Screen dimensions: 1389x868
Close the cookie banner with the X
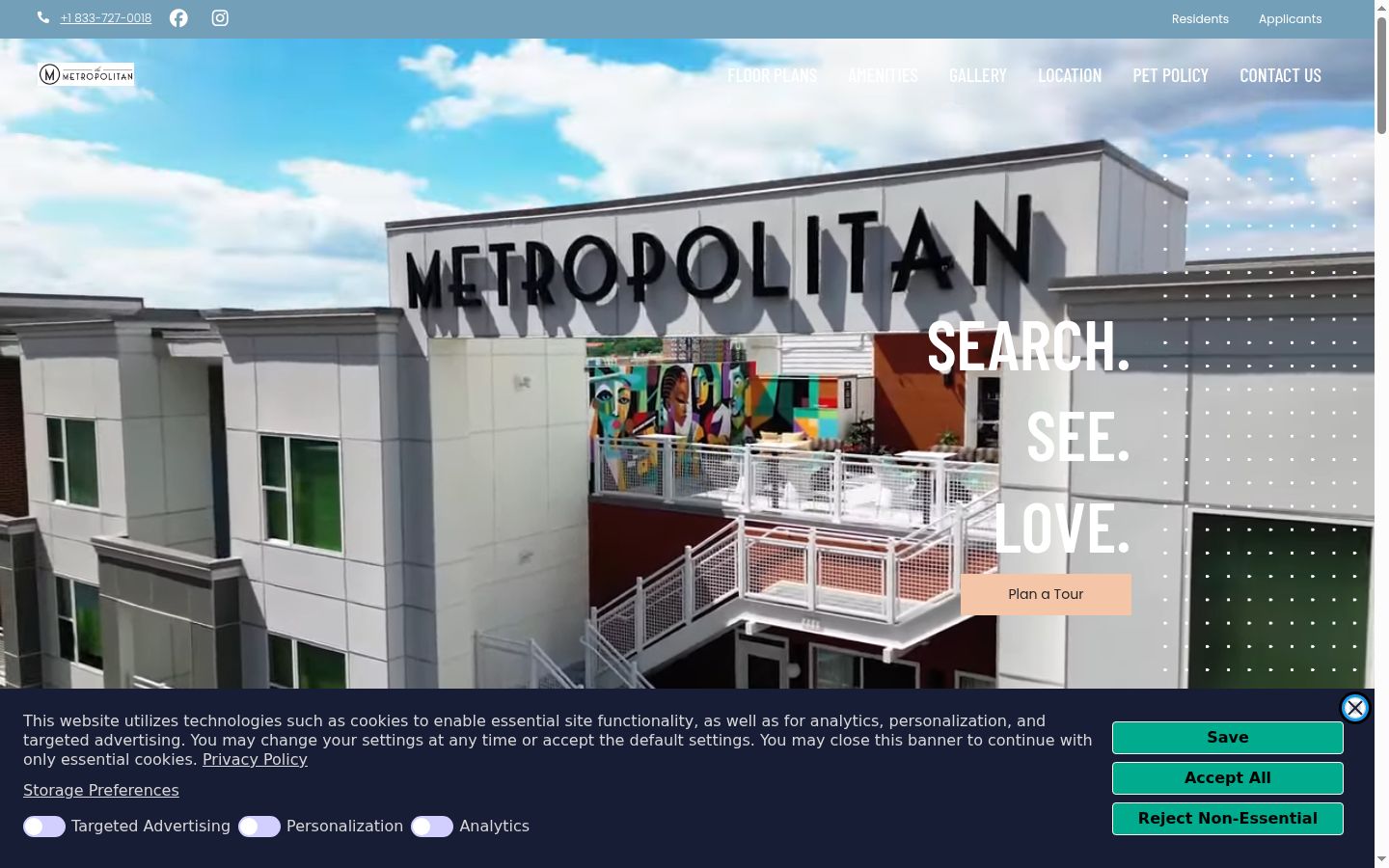coord(1355,708)
